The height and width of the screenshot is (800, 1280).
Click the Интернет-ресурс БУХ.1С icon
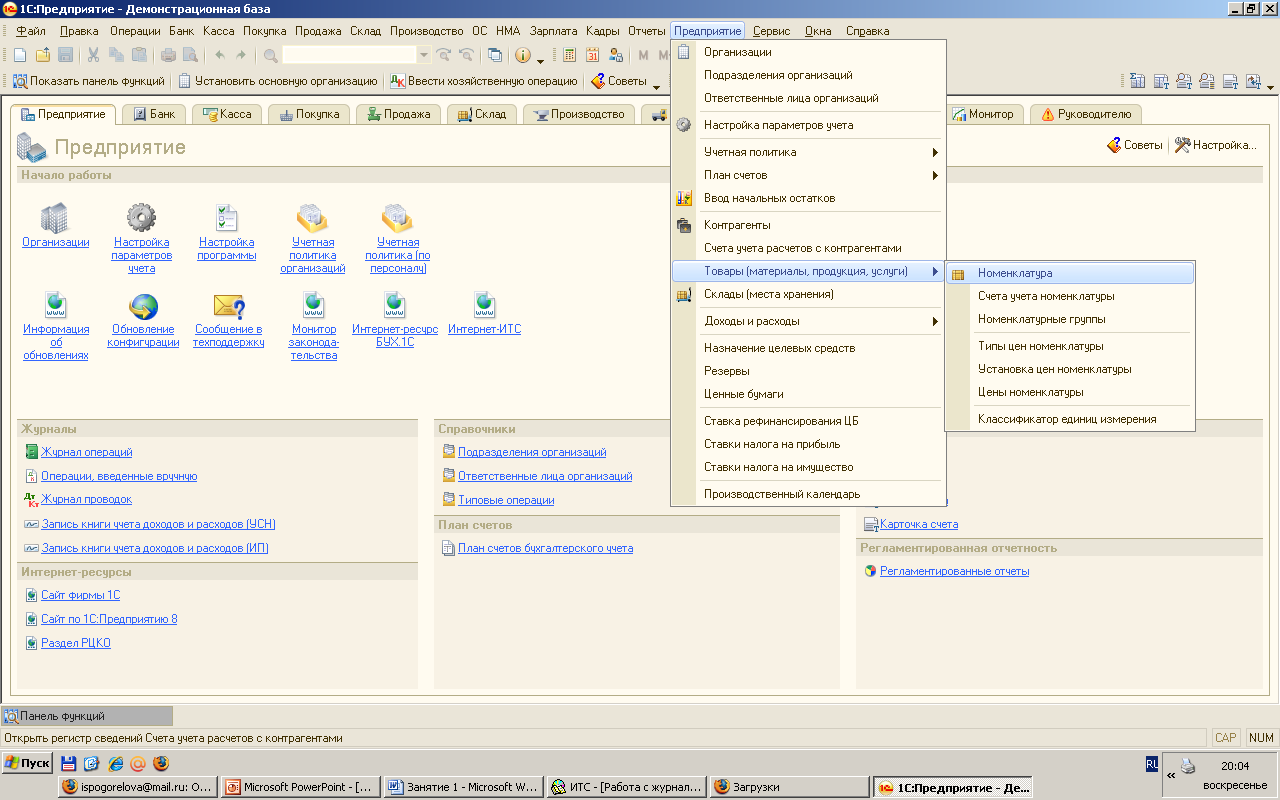click(x=395, y=305)
